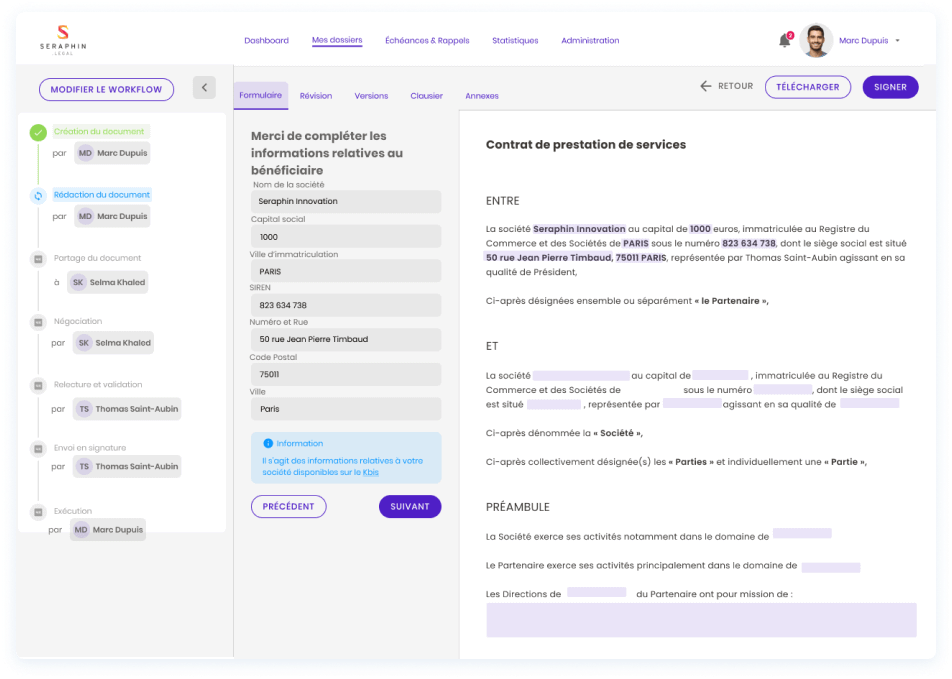952x679 pixels.
Task: Click Marc Dupuis profile avatar
Action: [816, 41]
